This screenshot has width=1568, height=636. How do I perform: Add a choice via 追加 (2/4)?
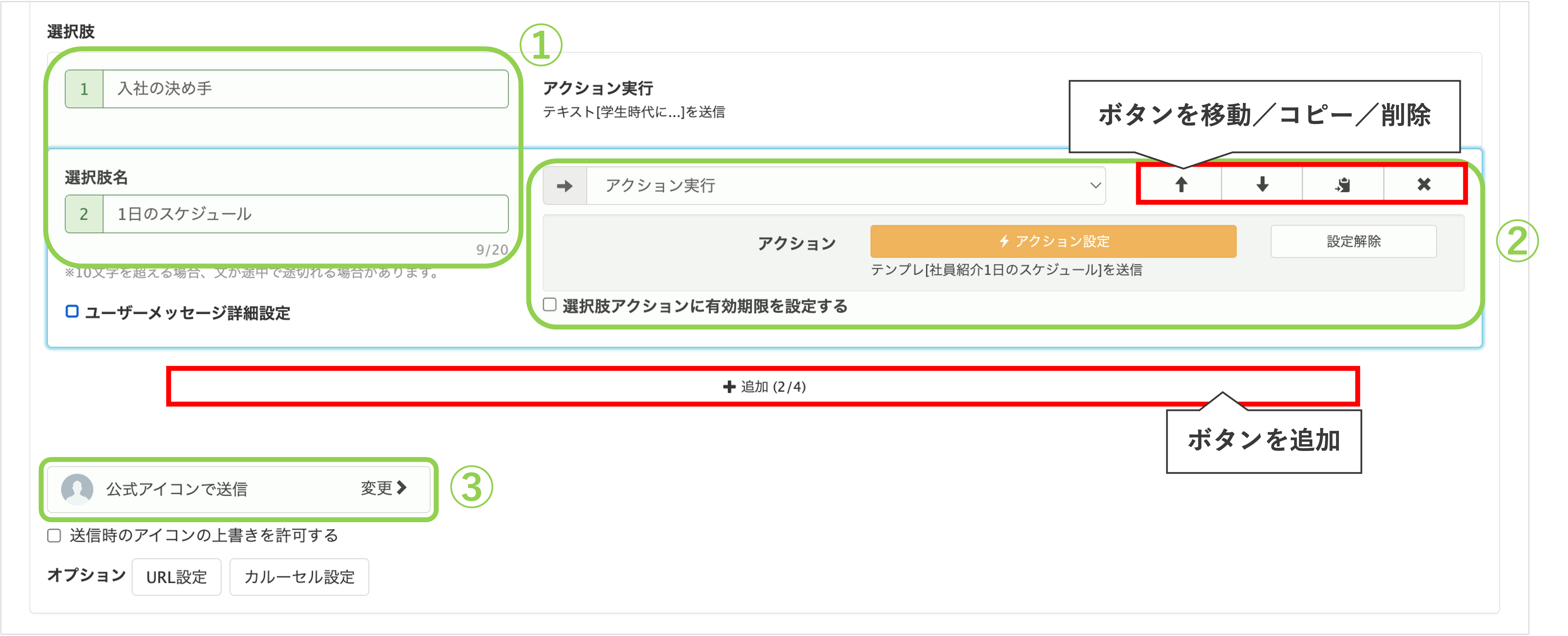point(763,386)
